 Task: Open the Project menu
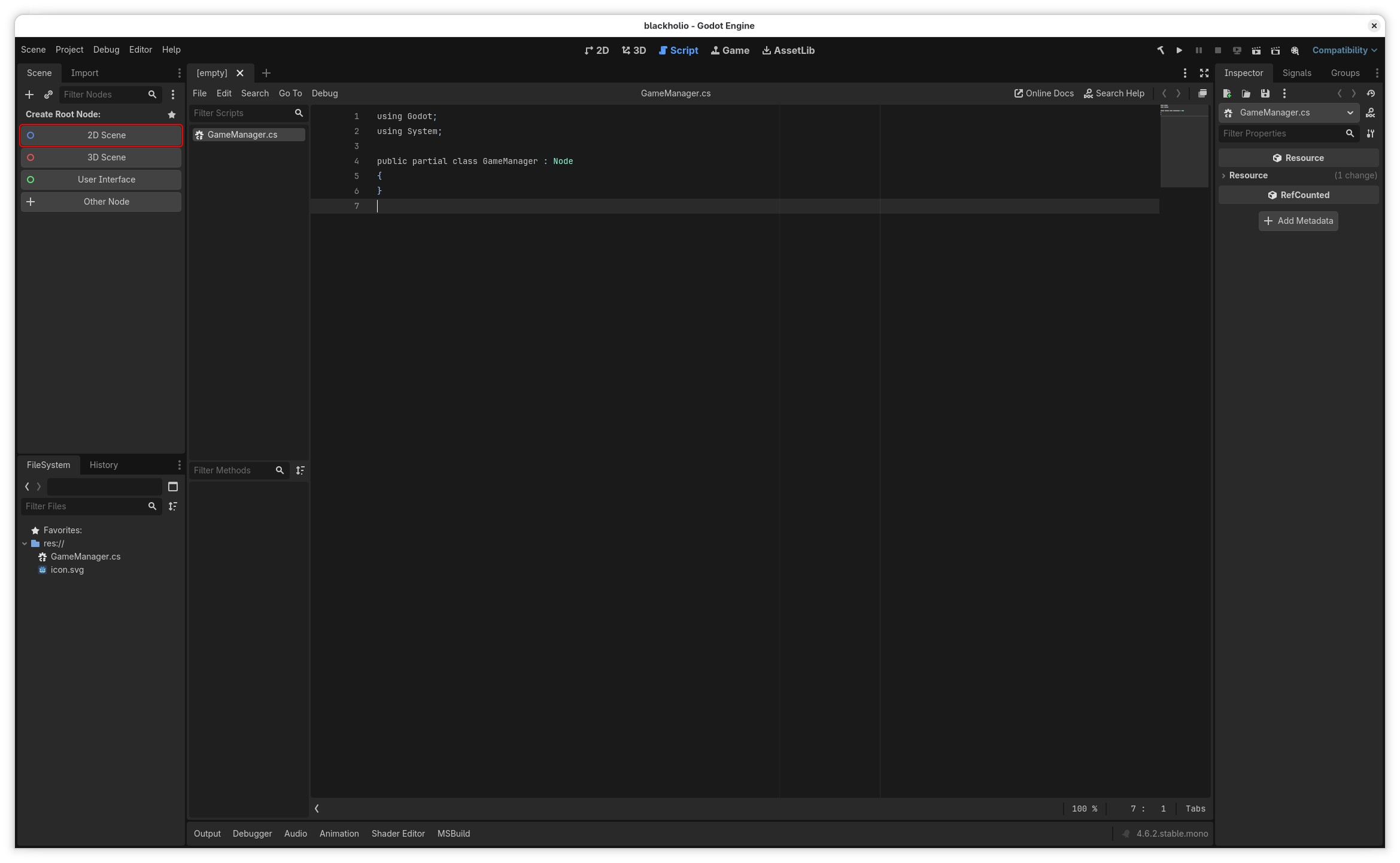pos(69,50)
